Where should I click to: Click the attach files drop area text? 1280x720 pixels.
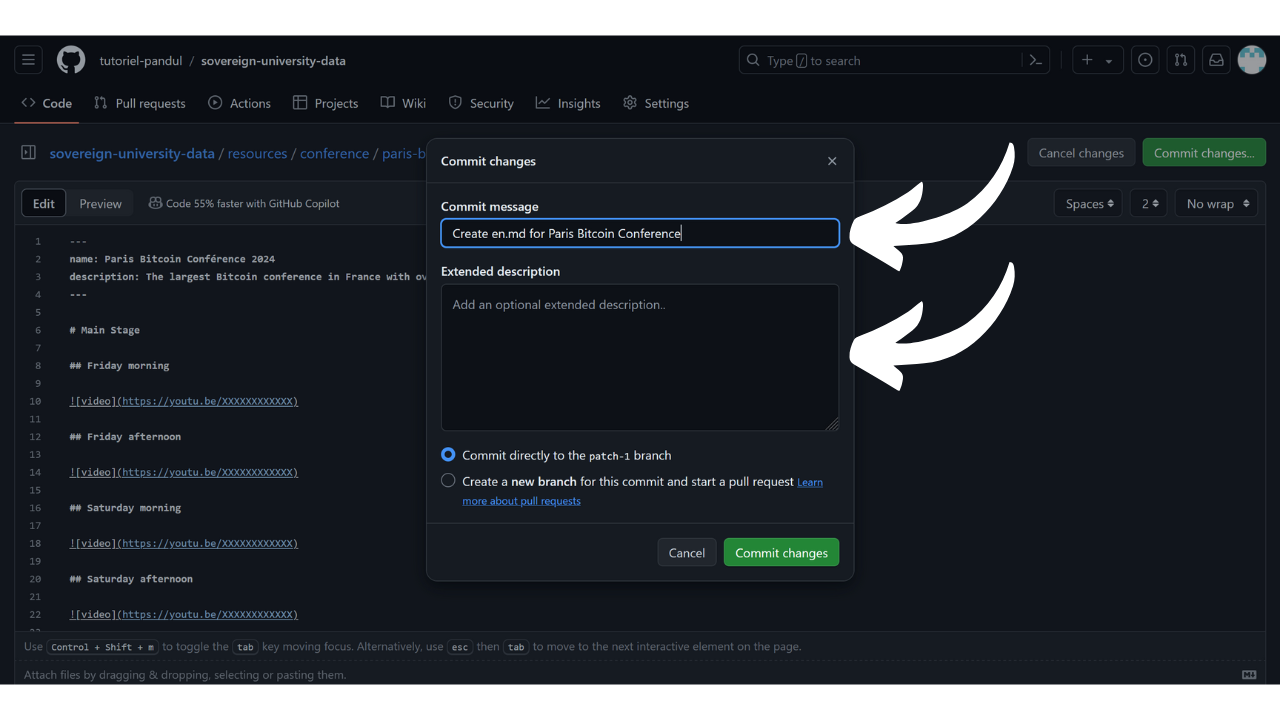click(x=185, y=675)
